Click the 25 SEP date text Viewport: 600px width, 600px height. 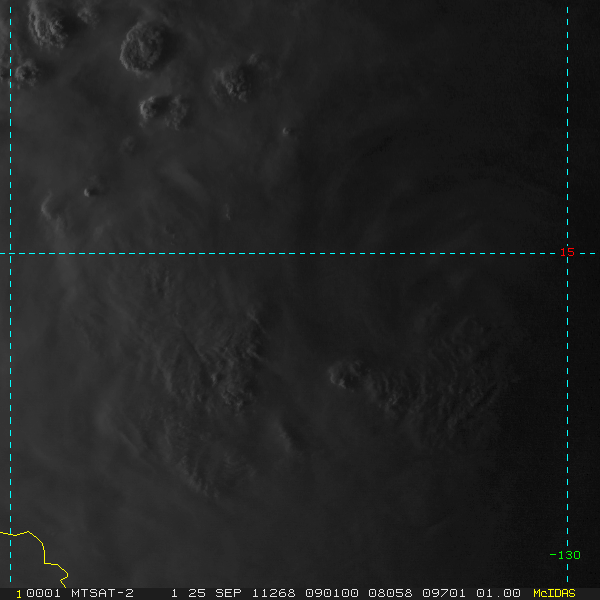click(220, 593)
